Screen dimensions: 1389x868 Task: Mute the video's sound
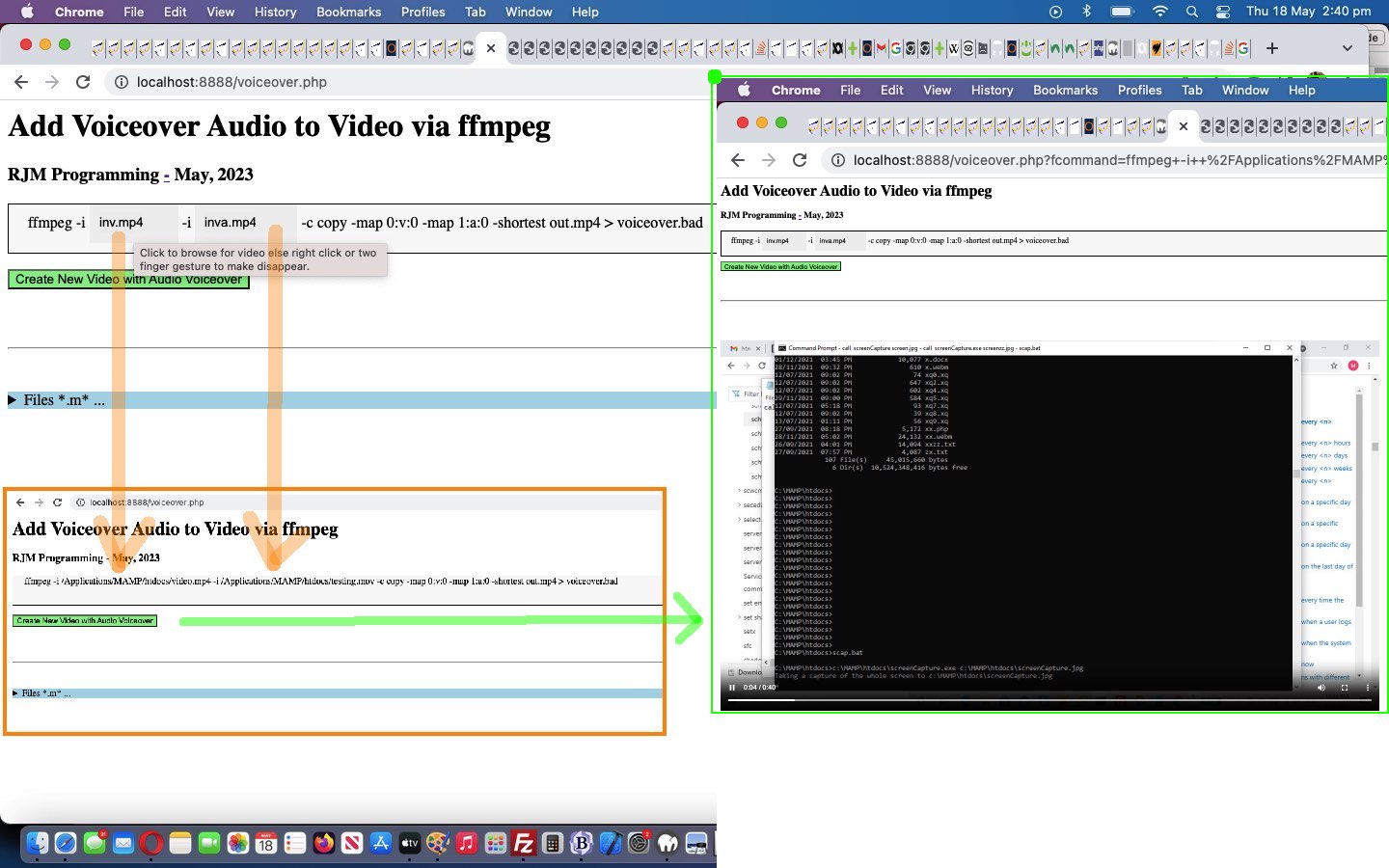point(1321,688)
